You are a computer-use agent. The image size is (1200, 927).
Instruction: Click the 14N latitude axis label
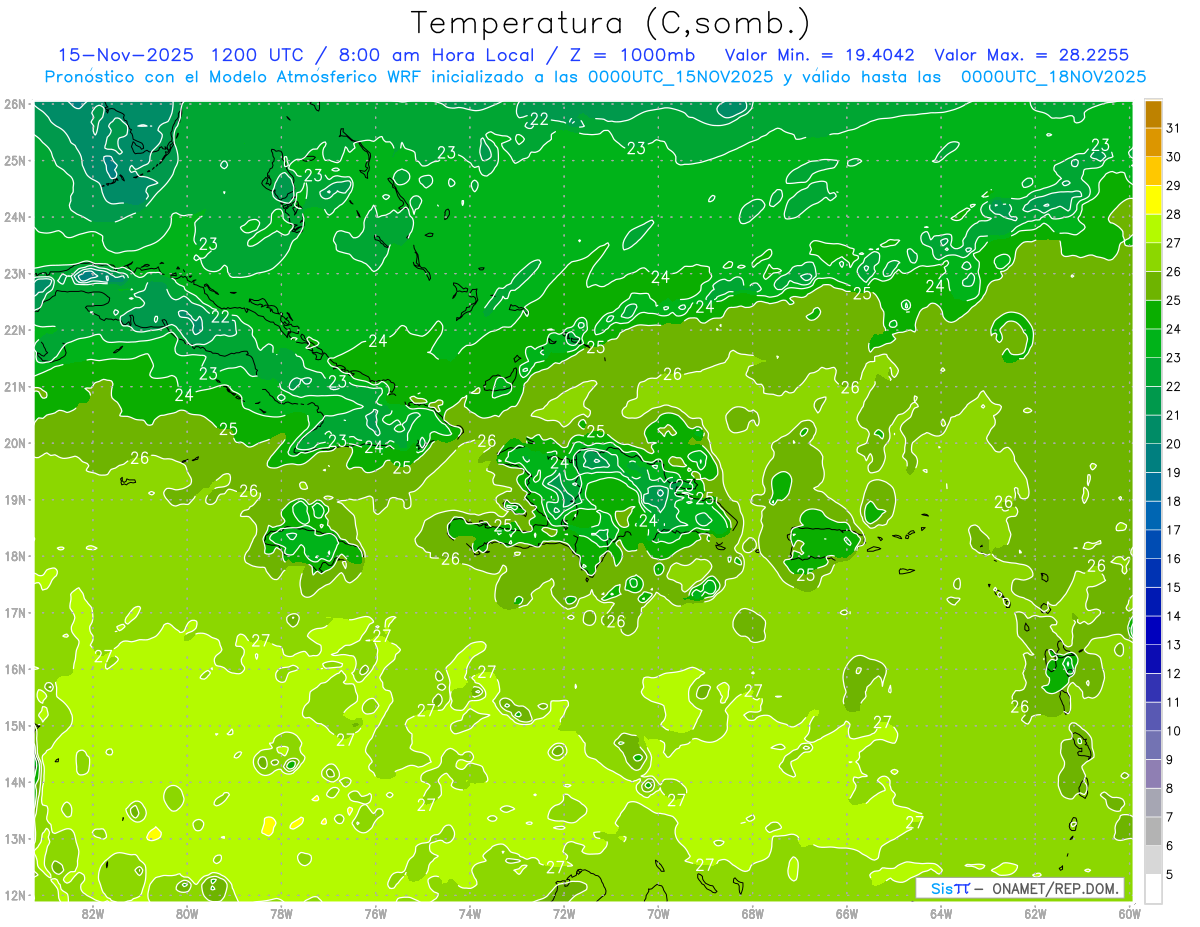click(x=15, y=782)
